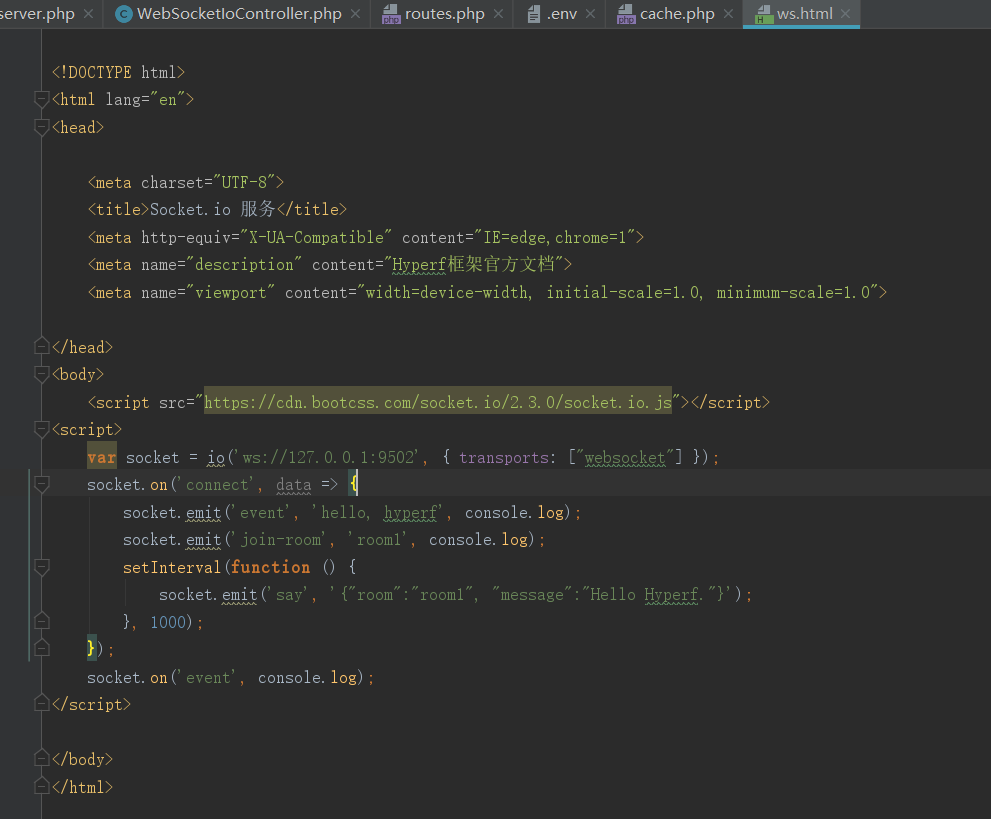Collapse the <script> block fold marker

click(x=42, y=429)
